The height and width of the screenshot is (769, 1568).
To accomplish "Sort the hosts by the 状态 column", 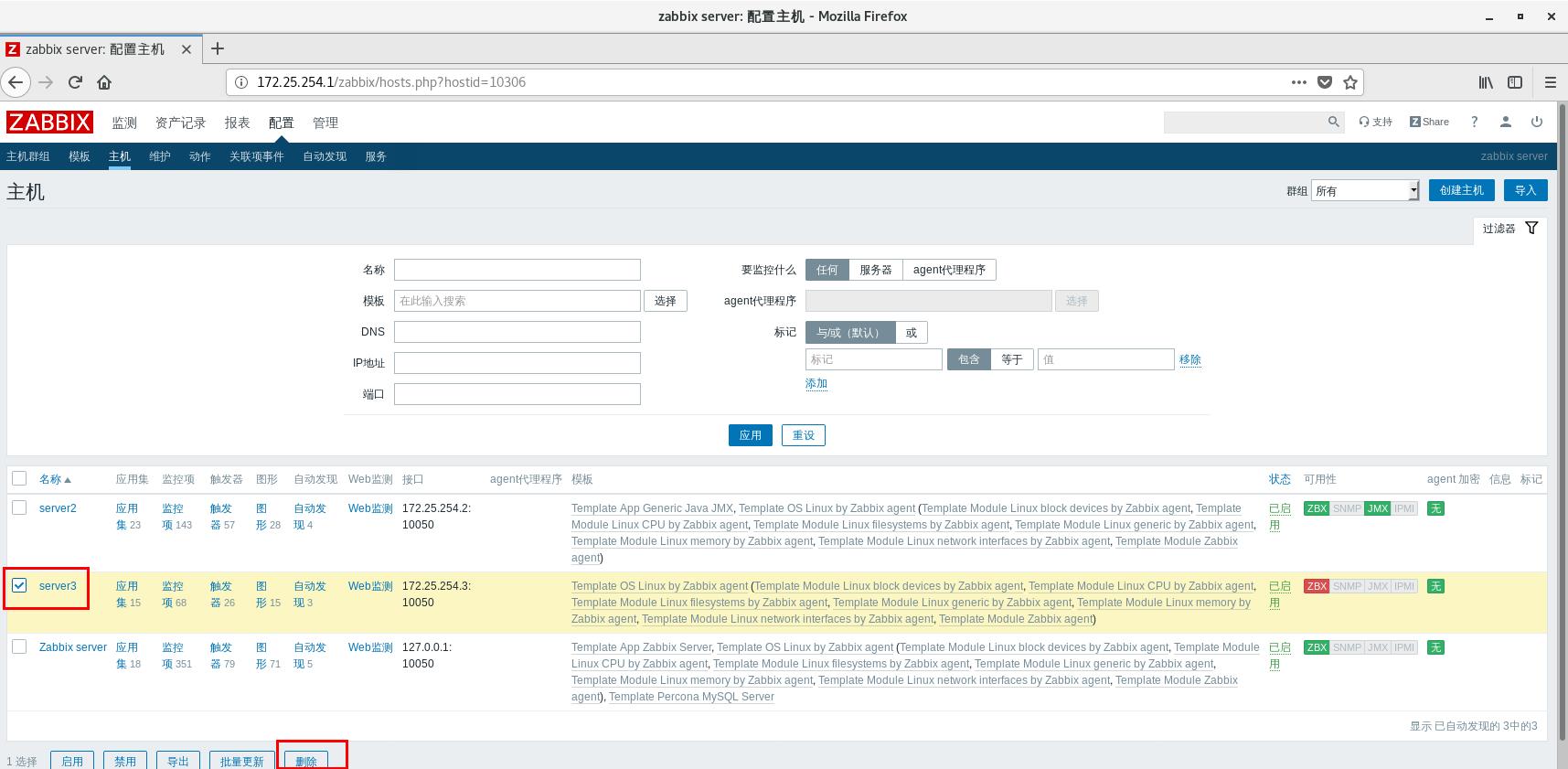I will (x=1279, y=479).
